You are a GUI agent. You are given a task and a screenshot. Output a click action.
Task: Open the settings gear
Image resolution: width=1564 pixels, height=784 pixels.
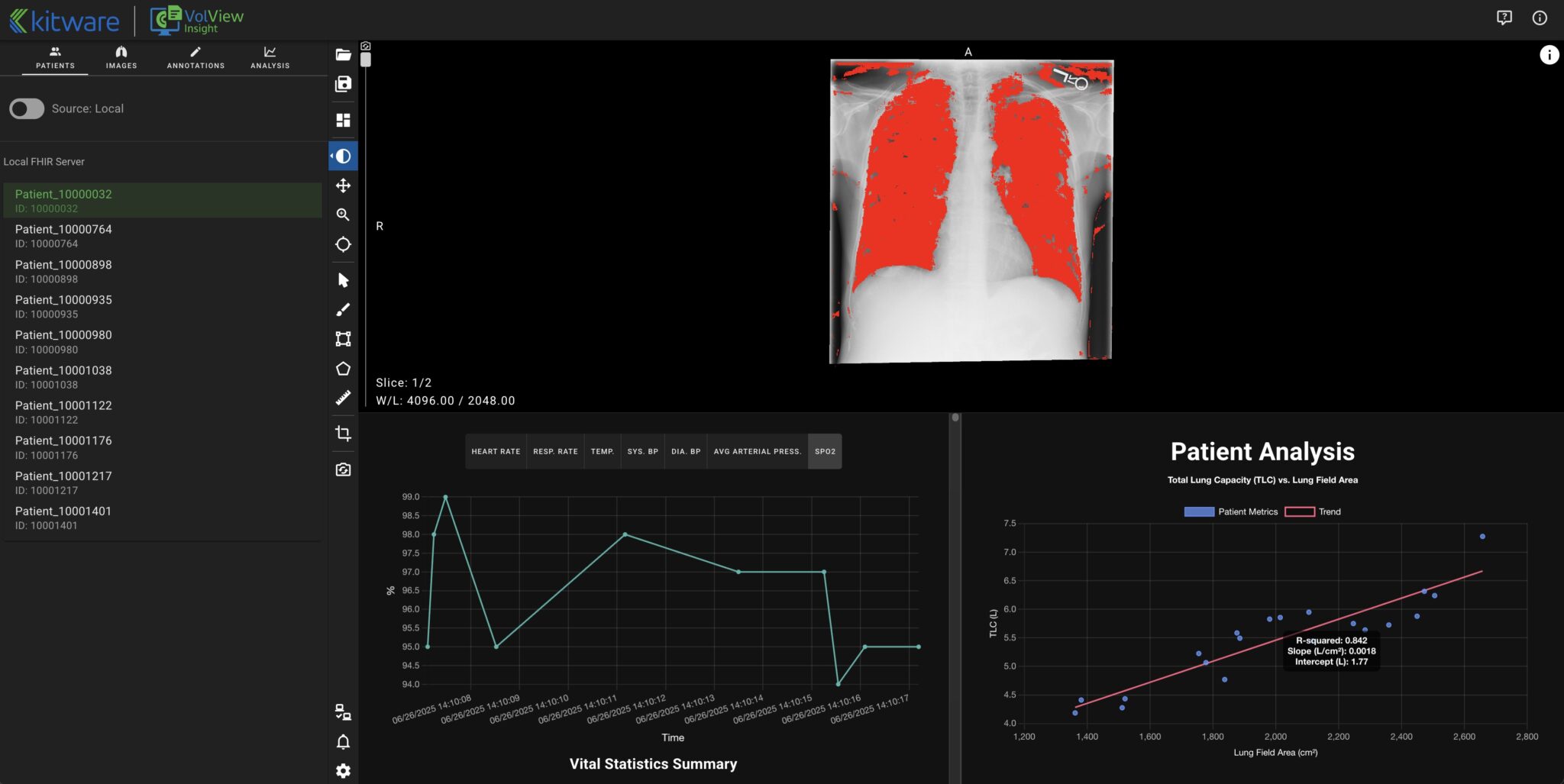(x=343, y=770)
